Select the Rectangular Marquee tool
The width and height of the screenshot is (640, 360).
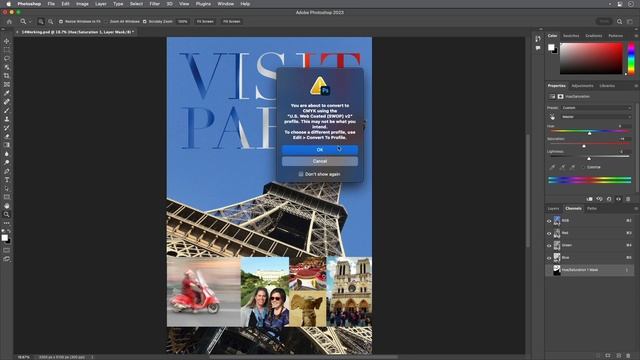tap(7, 50)
